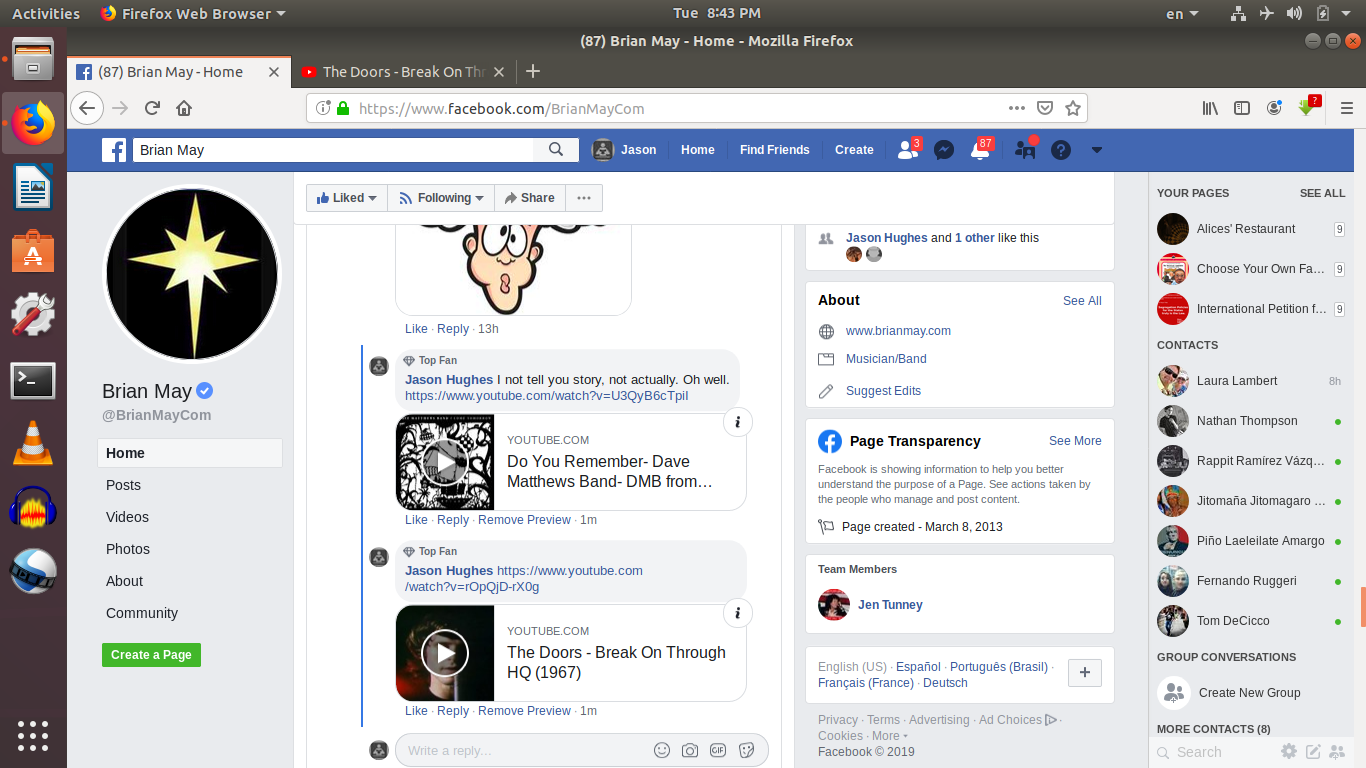Screen dimensions: 1366x768
Task: Switch language to Español
Action: point(918,667)
